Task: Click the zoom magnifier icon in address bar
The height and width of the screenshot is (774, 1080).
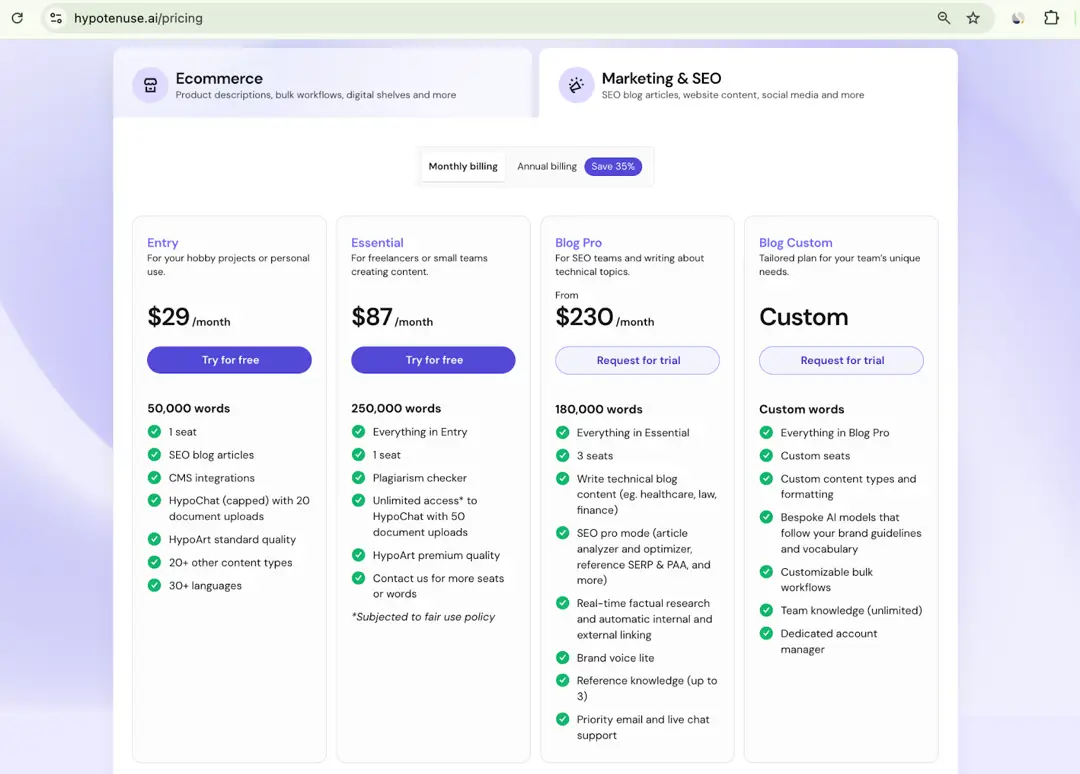Action: [944, 18]
